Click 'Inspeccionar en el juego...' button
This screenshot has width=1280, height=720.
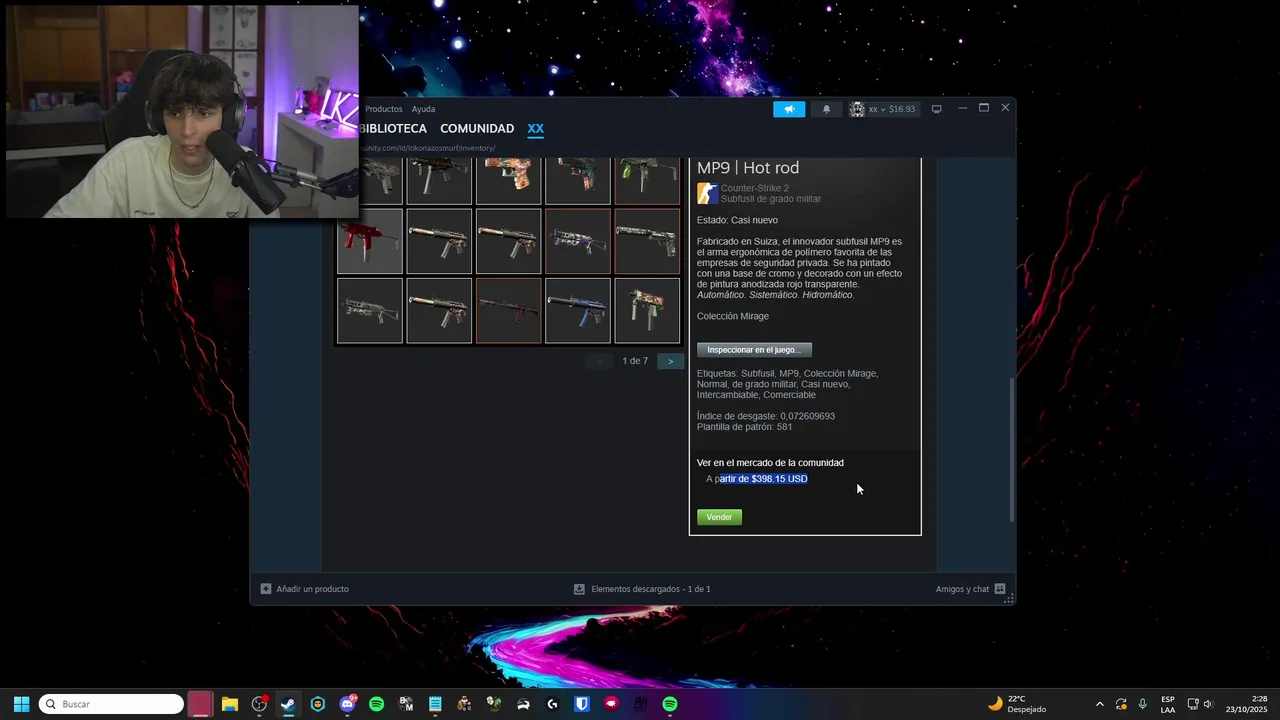click(x=754, y=350)
